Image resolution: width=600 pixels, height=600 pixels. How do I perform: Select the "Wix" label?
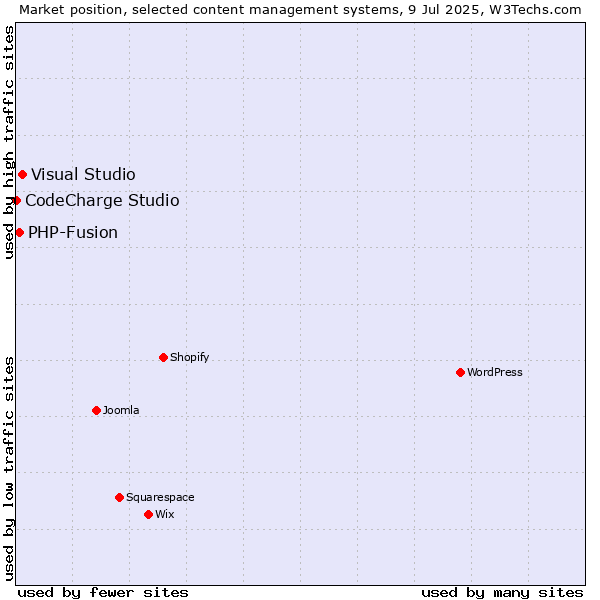(165, 514)
